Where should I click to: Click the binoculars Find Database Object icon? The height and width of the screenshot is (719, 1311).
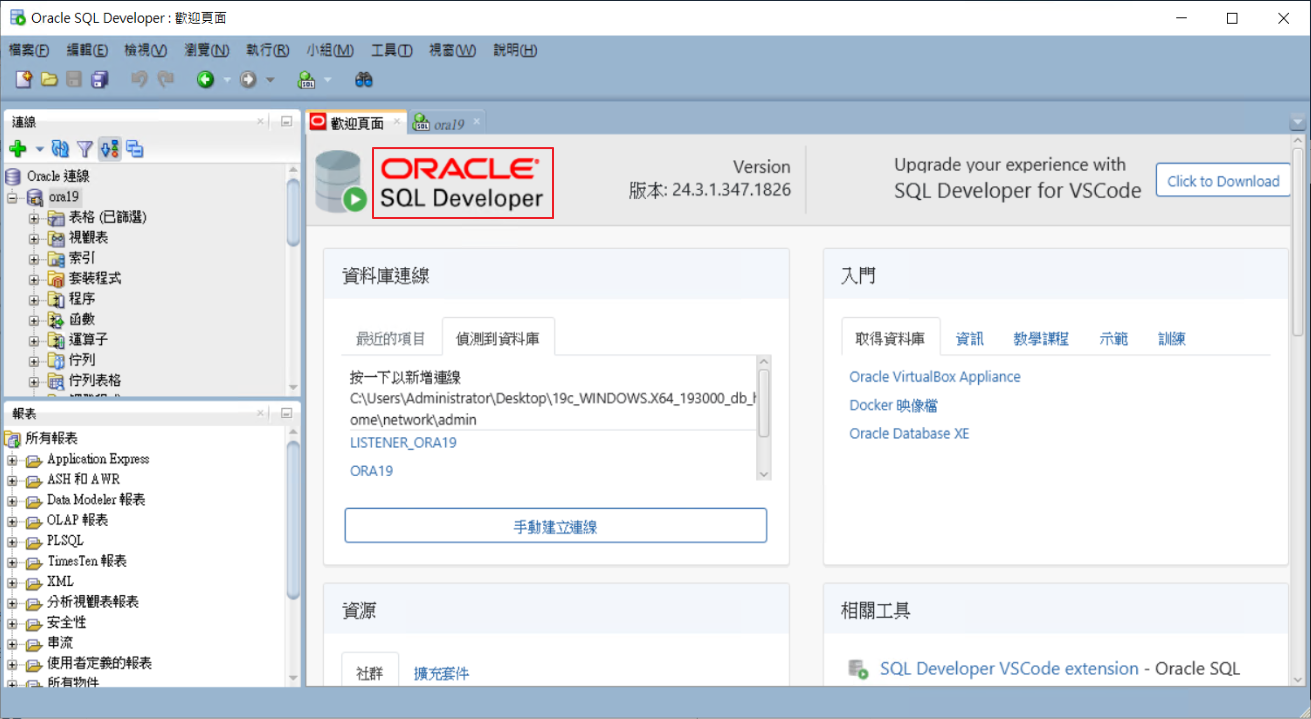tap(364, 80)
